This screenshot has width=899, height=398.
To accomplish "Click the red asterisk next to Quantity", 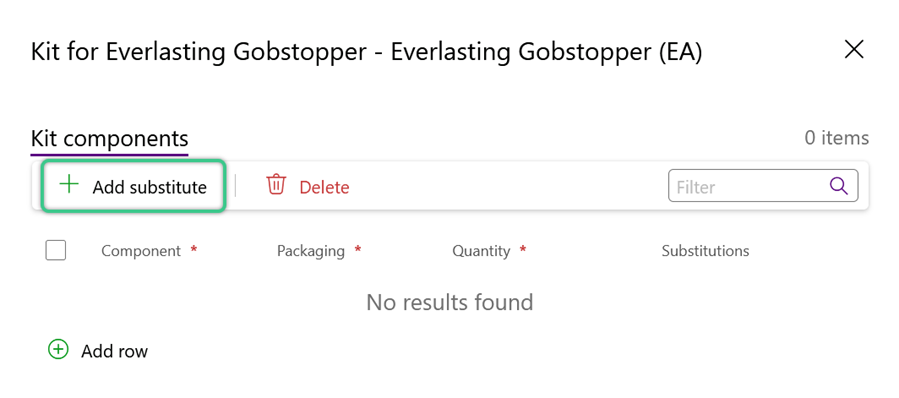I will pos(523,249).
